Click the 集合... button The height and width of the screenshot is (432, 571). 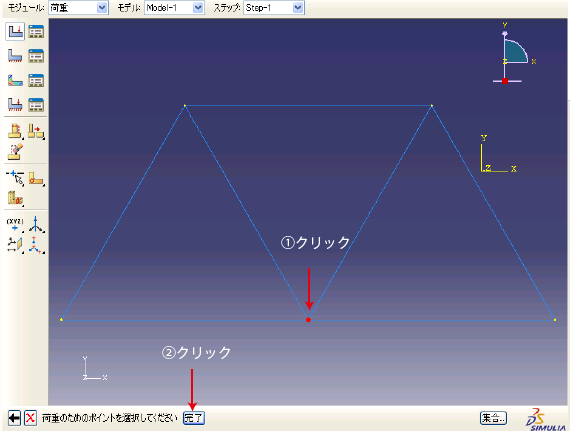(493, 418)
